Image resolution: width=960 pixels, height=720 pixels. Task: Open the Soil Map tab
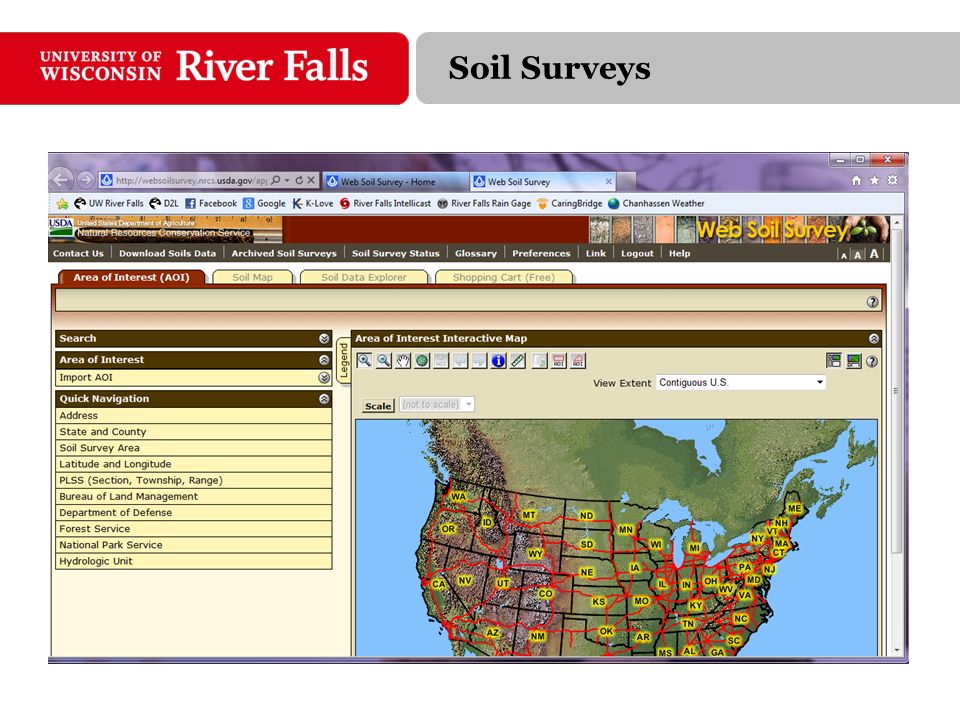252,277
